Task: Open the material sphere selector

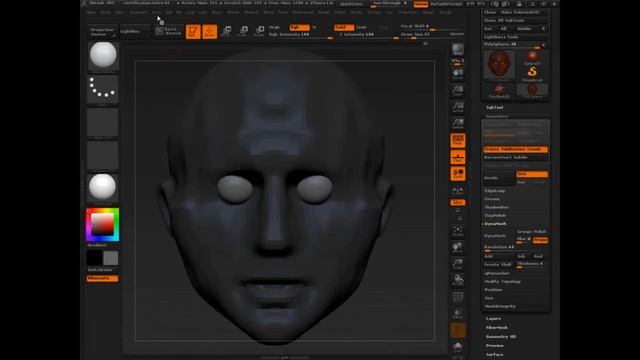Action: pos(103,187)
